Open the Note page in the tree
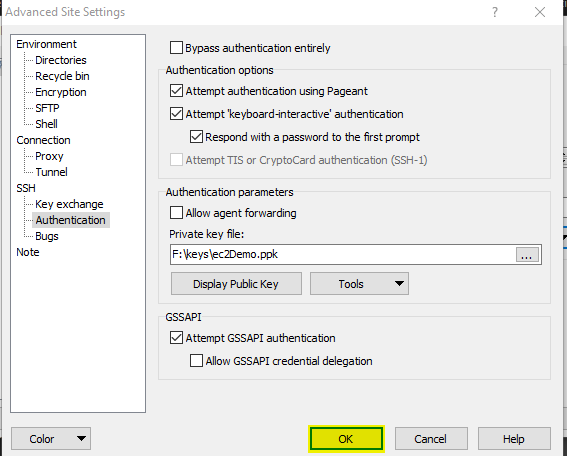The height and width of the screenshot is (456, 567). [28, 252]
